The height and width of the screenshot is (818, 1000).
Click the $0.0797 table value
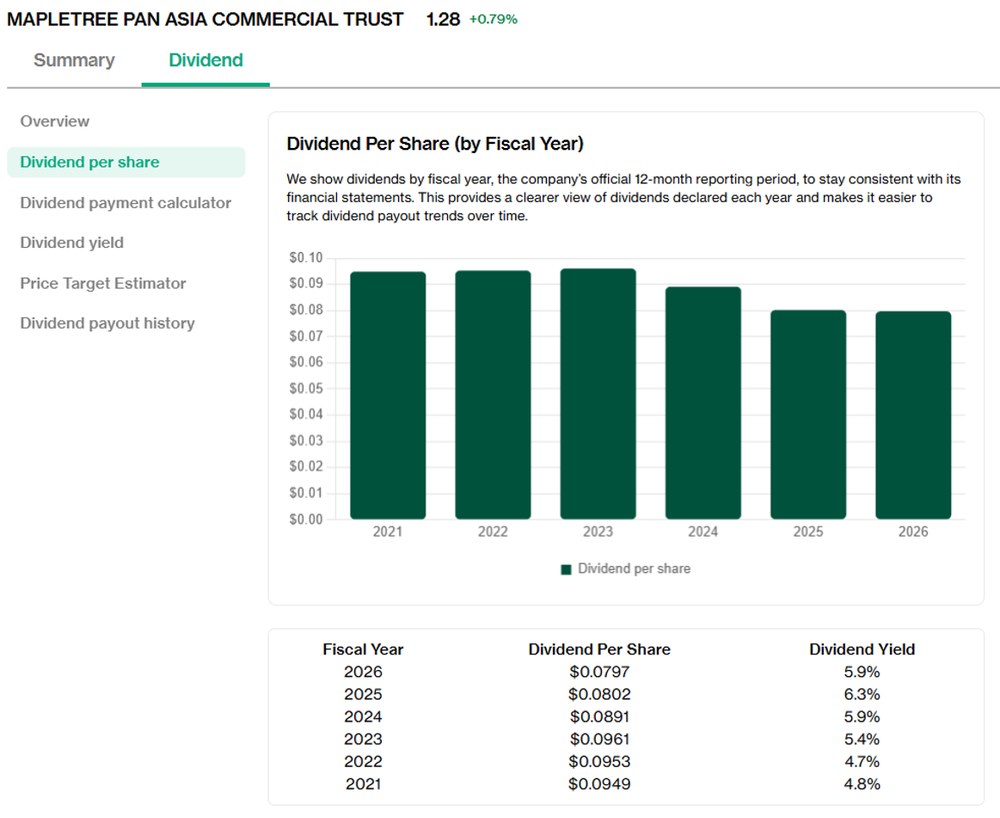(x=599, y=672)
